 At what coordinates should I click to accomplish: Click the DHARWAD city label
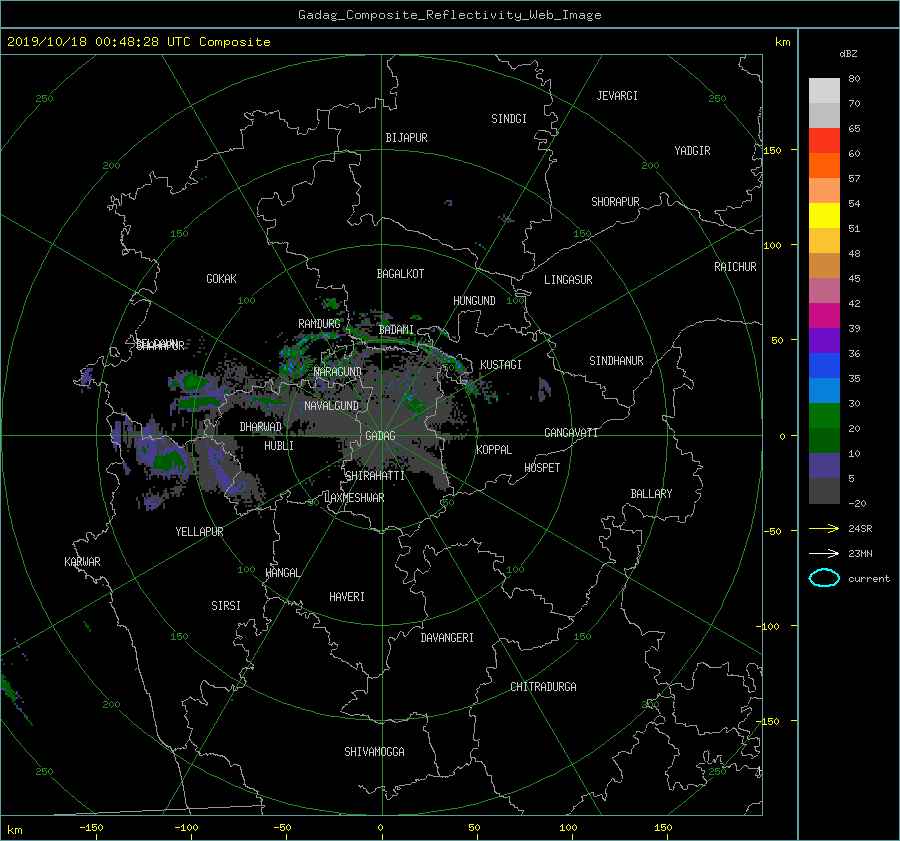point(261,427)
